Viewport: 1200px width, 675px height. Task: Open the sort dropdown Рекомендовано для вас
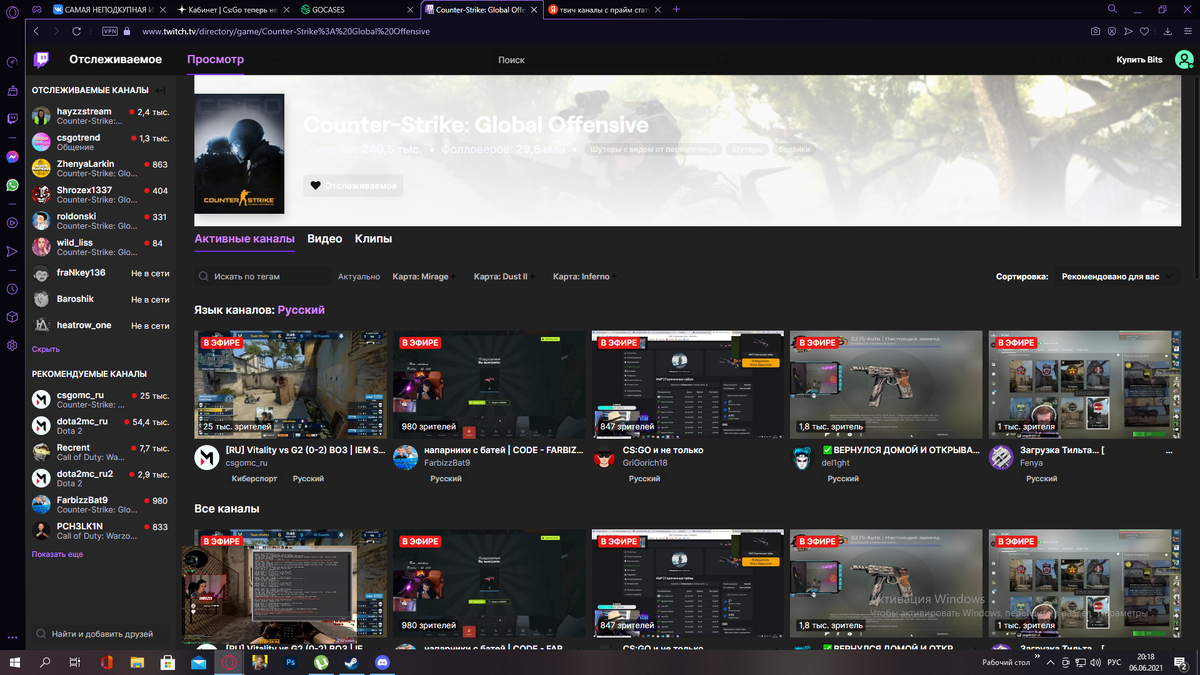pos(1116,276)
